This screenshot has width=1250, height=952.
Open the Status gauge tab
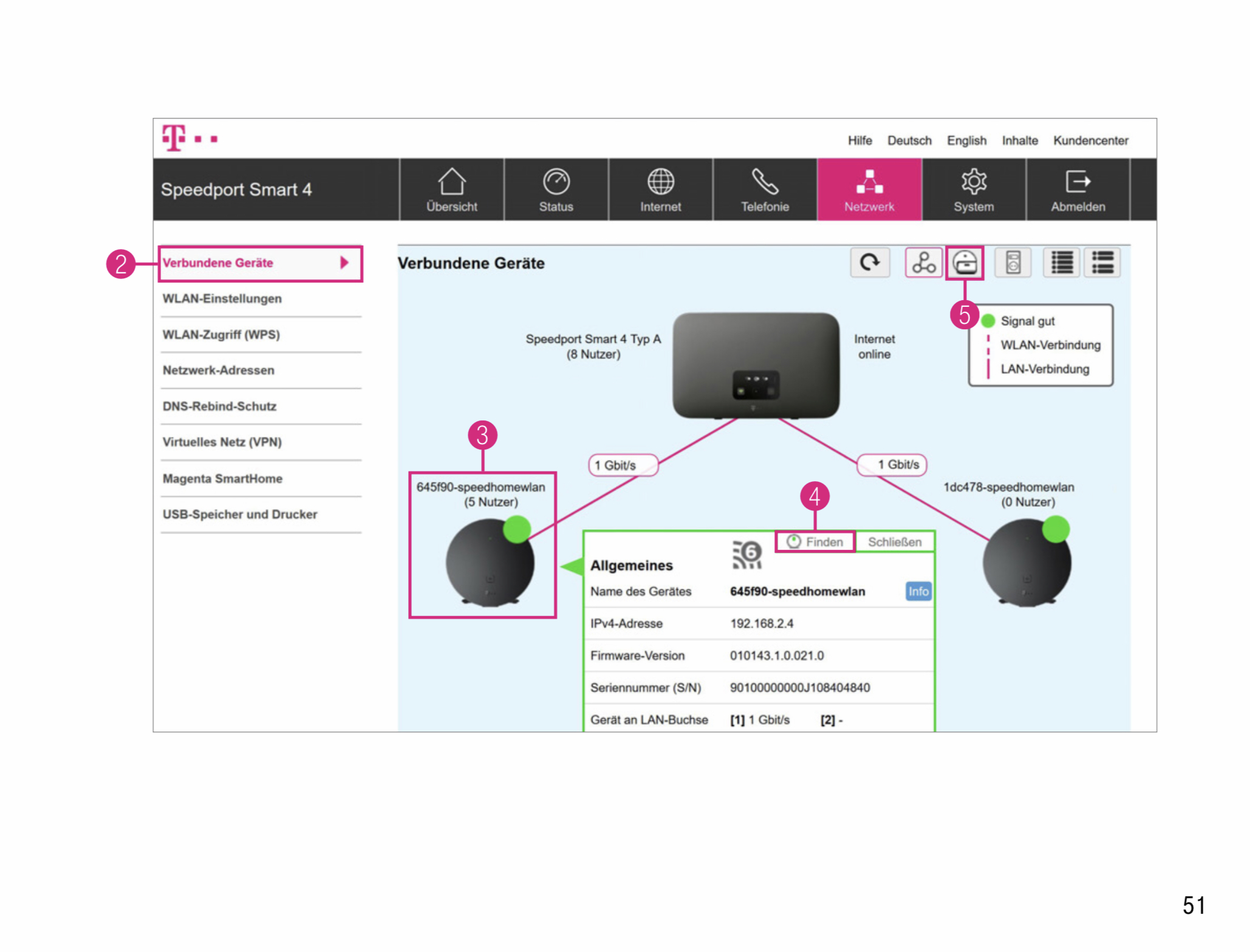click(x=556, y=190)
